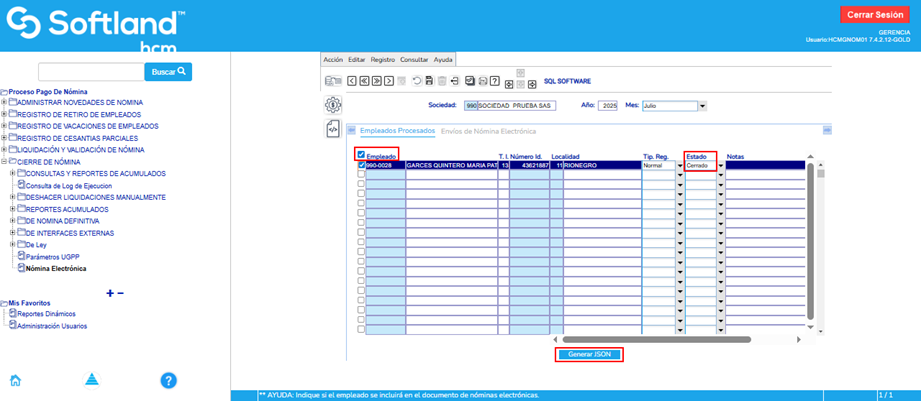921x401 pixels.
Task: Open the Estado dropdown showing Cerrado
Action: [x=720, y=166]
